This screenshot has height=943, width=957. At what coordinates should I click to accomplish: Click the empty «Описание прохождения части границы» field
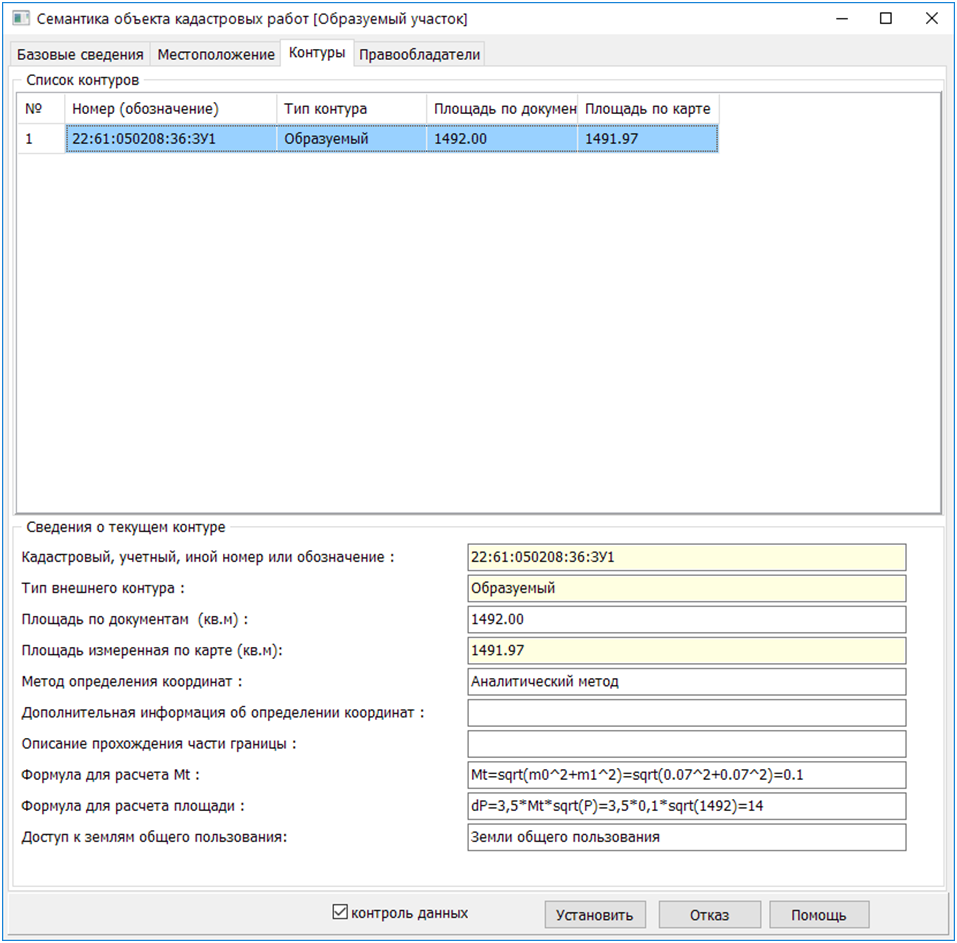point(686,744)
